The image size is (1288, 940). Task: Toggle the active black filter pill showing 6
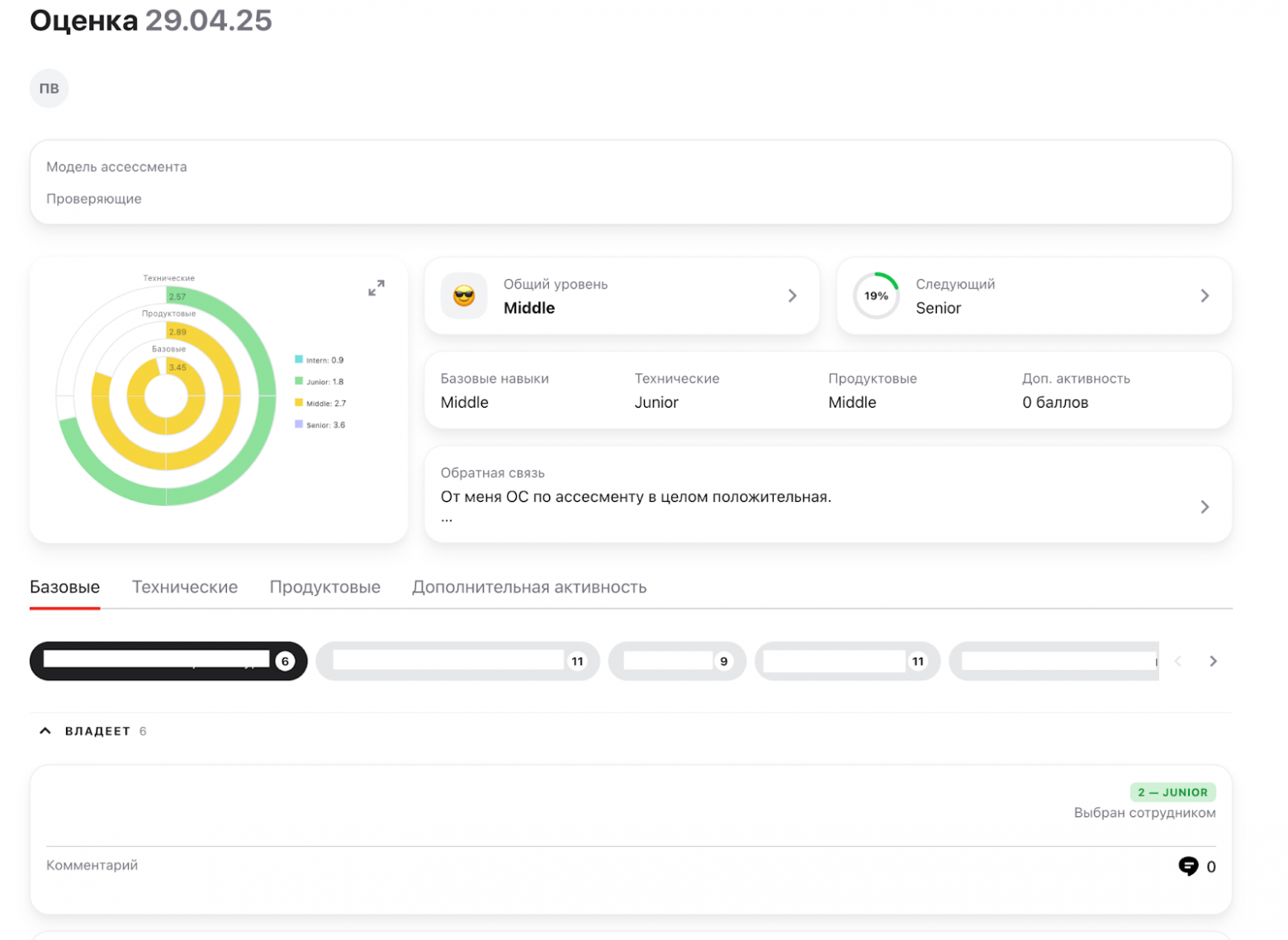(168, 660)
